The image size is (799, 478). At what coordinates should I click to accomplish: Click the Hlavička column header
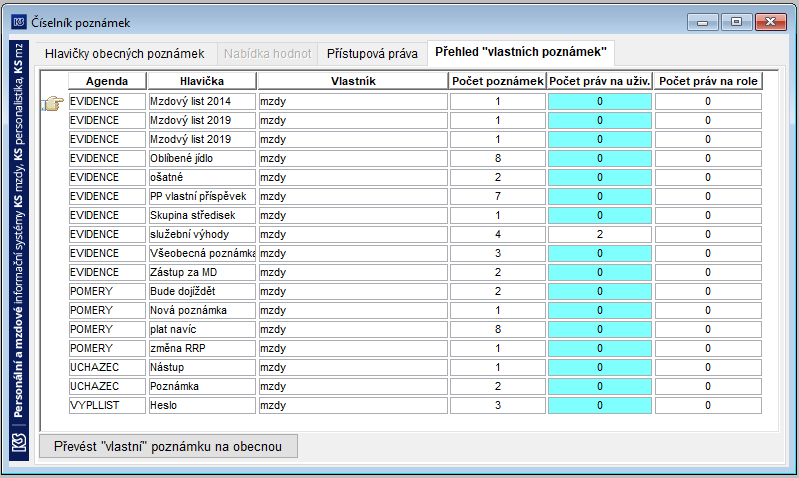202,81
